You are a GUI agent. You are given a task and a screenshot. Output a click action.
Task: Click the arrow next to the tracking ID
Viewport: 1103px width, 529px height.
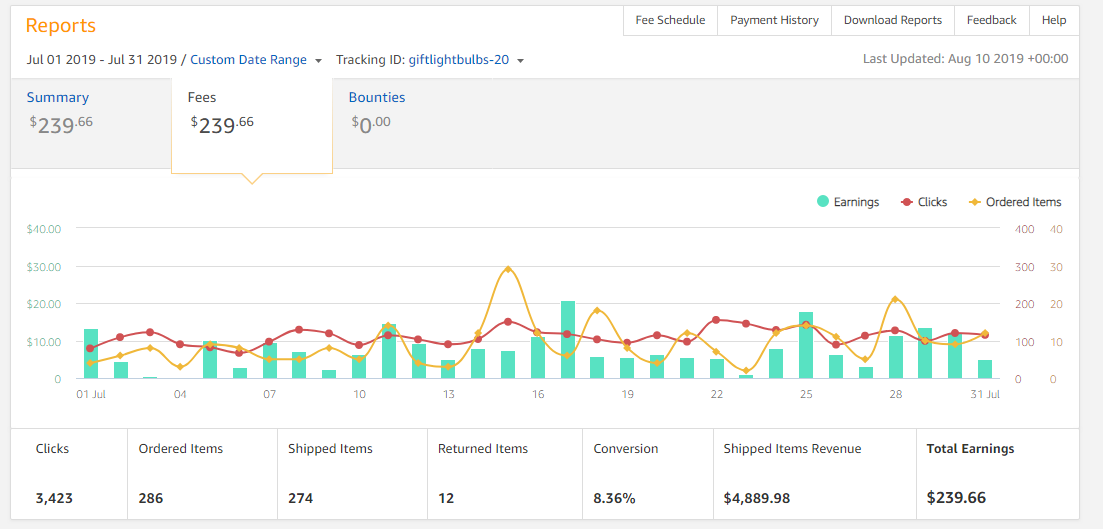click(521, 61)
